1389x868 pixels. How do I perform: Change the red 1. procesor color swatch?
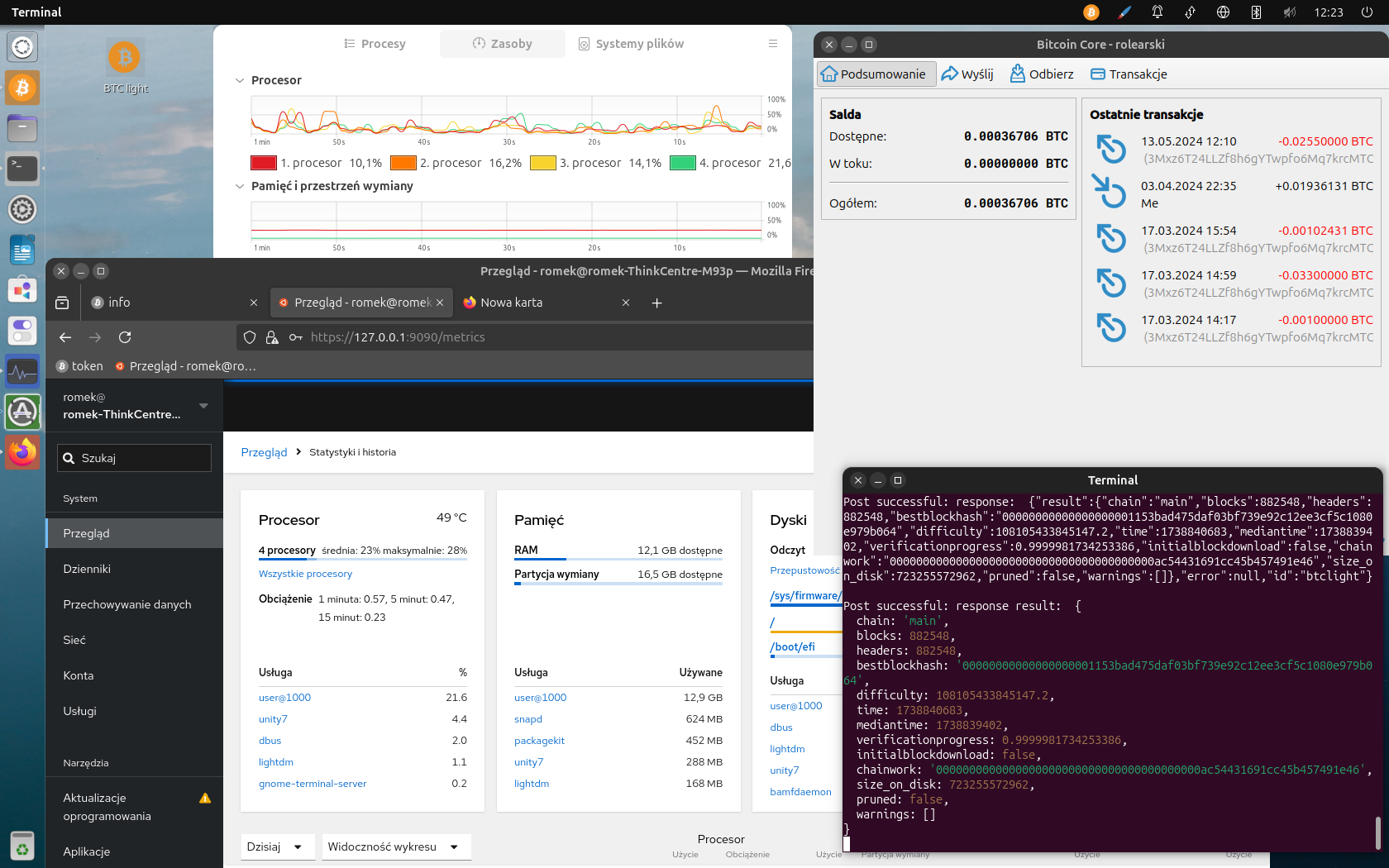pos(264,163)
